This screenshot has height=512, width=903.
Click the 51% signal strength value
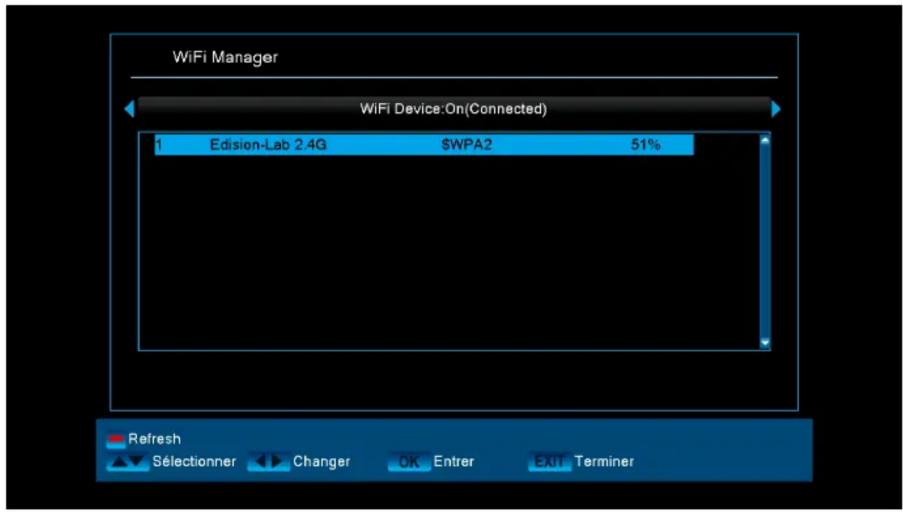click(645, 145)
